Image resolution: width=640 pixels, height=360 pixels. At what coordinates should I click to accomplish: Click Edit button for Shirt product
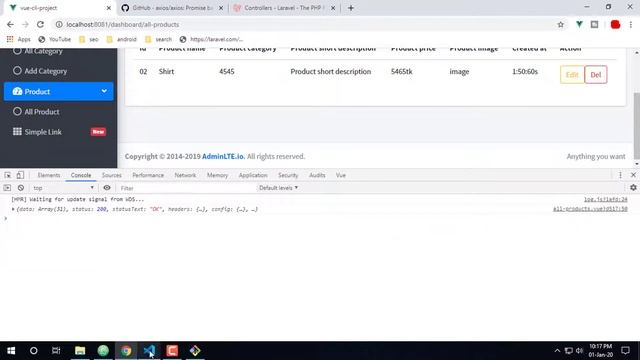point(572,75)
